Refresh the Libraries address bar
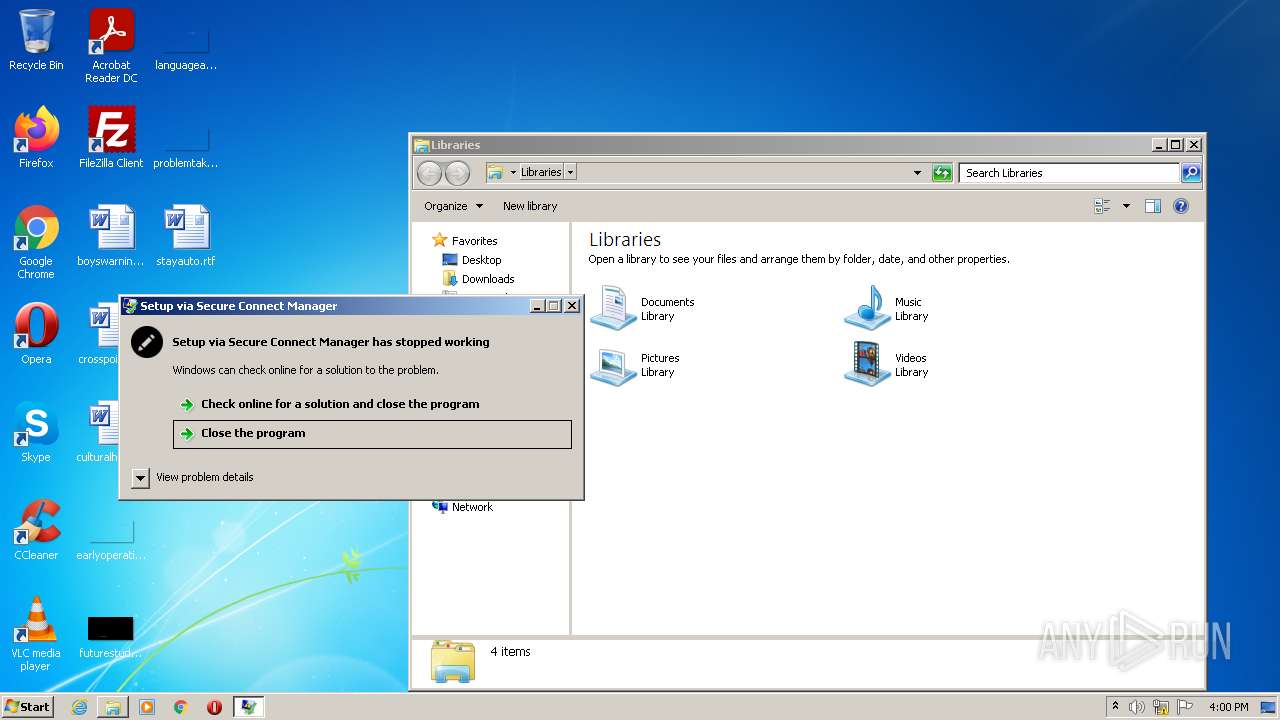Screen dimensions: 1280x720 click(942, 173)
